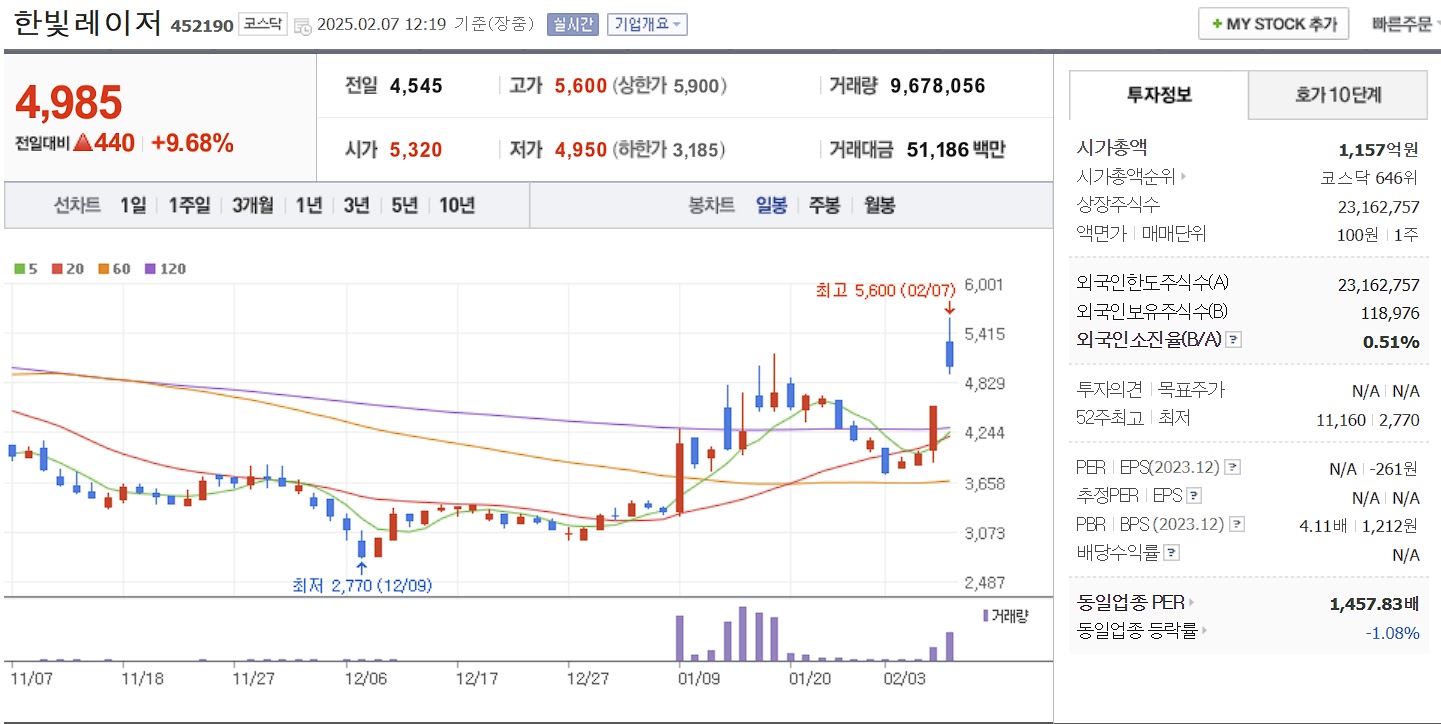Click the purple 120-day moving average legend swatch
Viewport: 1441px width, 724px height.
(x=151, y=269)
